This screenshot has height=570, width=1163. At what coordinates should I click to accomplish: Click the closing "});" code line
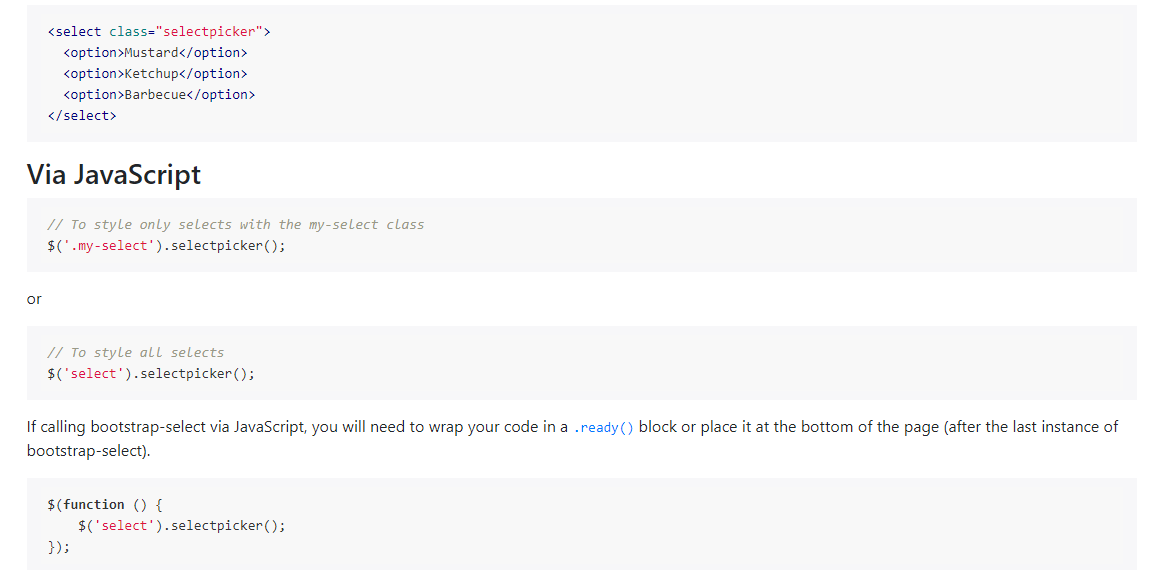[x=59, y=547]
